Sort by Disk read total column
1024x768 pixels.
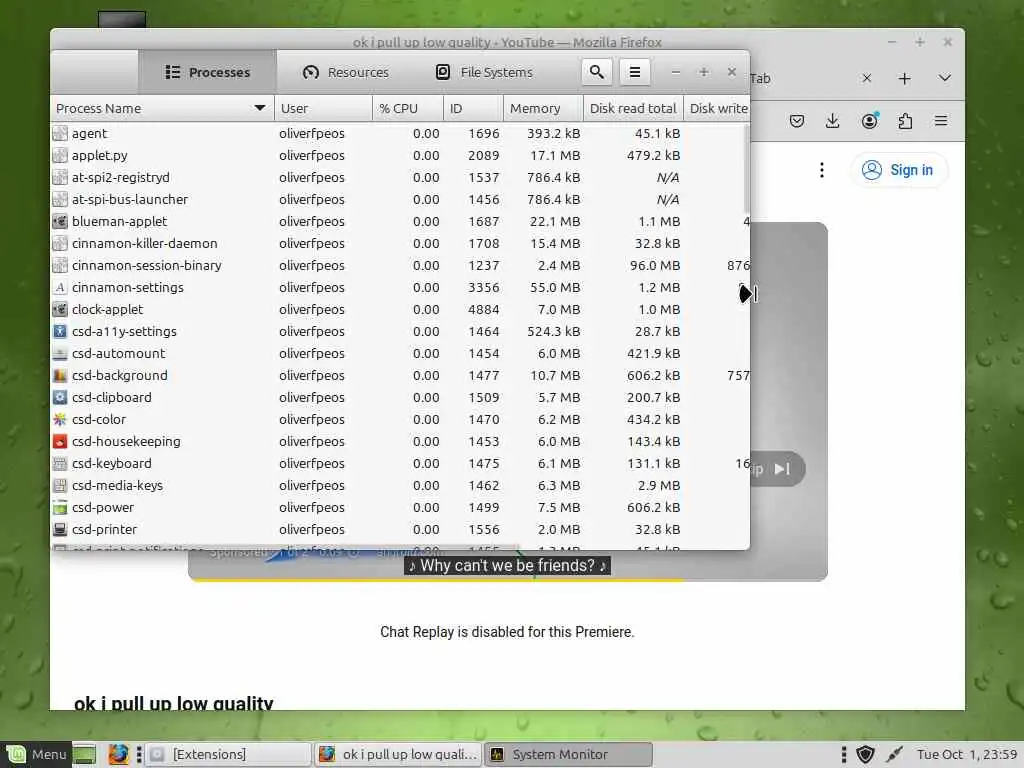[633, 108]
